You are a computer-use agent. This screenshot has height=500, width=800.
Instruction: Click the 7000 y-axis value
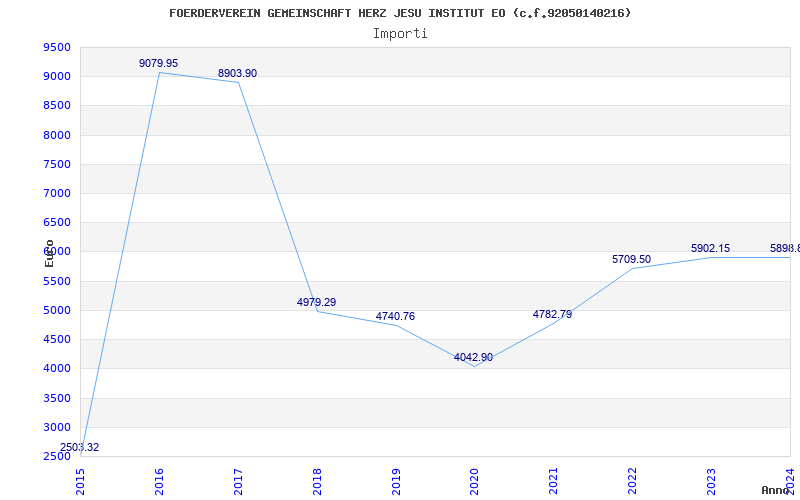click(57, 193)
